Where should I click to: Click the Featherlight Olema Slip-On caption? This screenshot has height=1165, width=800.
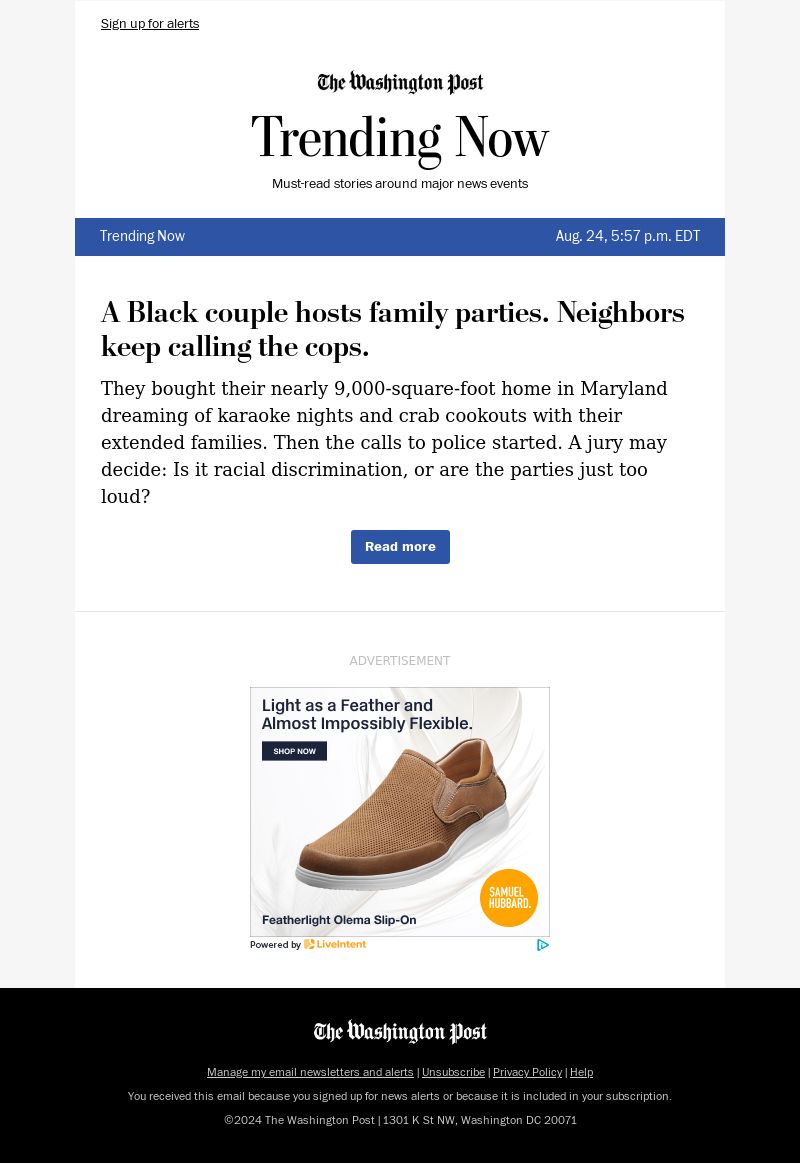339,920
